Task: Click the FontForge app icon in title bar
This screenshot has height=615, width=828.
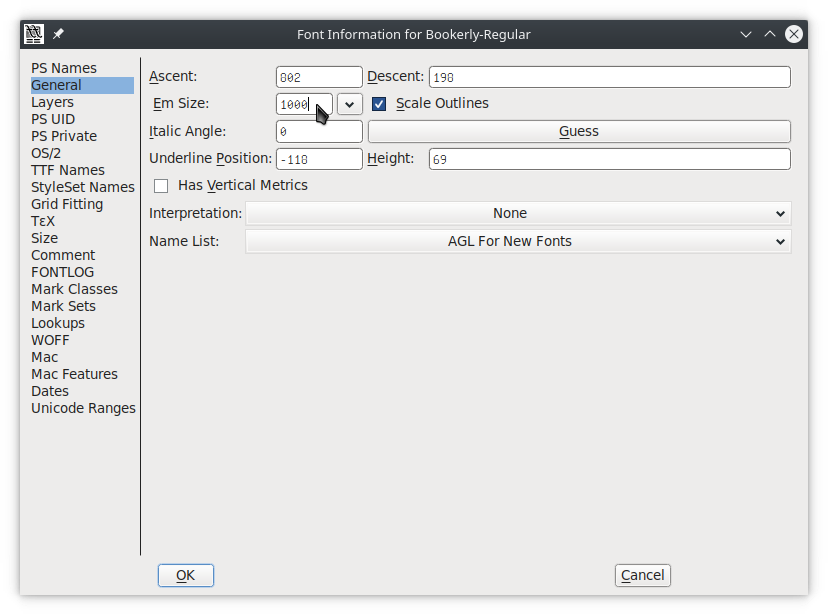Action: [34, 34]
